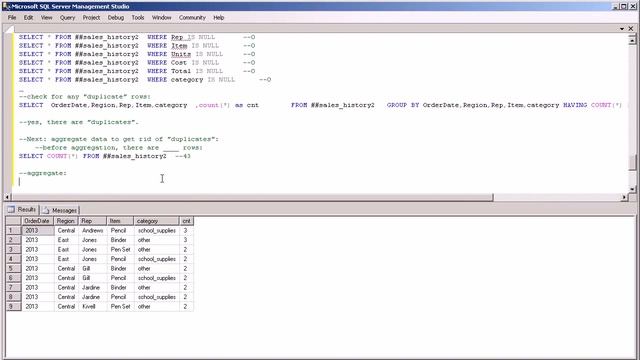Screen dimensions: 640x360
Task: Click 'Gill' Rep cell in row 5
Action: [x=92, y=269]
